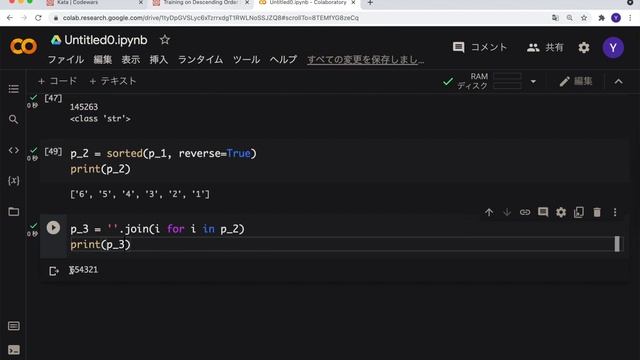The image size is (640, 360).
Task: Open the browser extensions puzzle icon
Action: click(601, 18)
